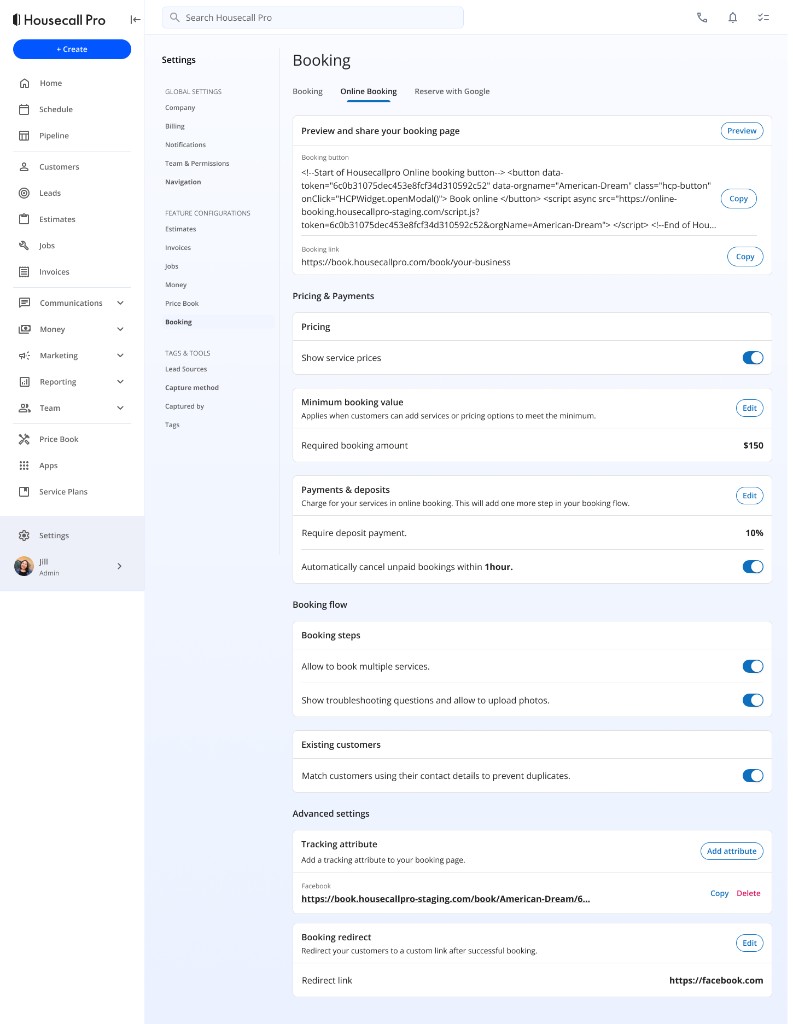Screen dimensions: 793x1024
Task: Click the Schedule calendar icon
Action: pyautogui.click(x=24, y=109)
